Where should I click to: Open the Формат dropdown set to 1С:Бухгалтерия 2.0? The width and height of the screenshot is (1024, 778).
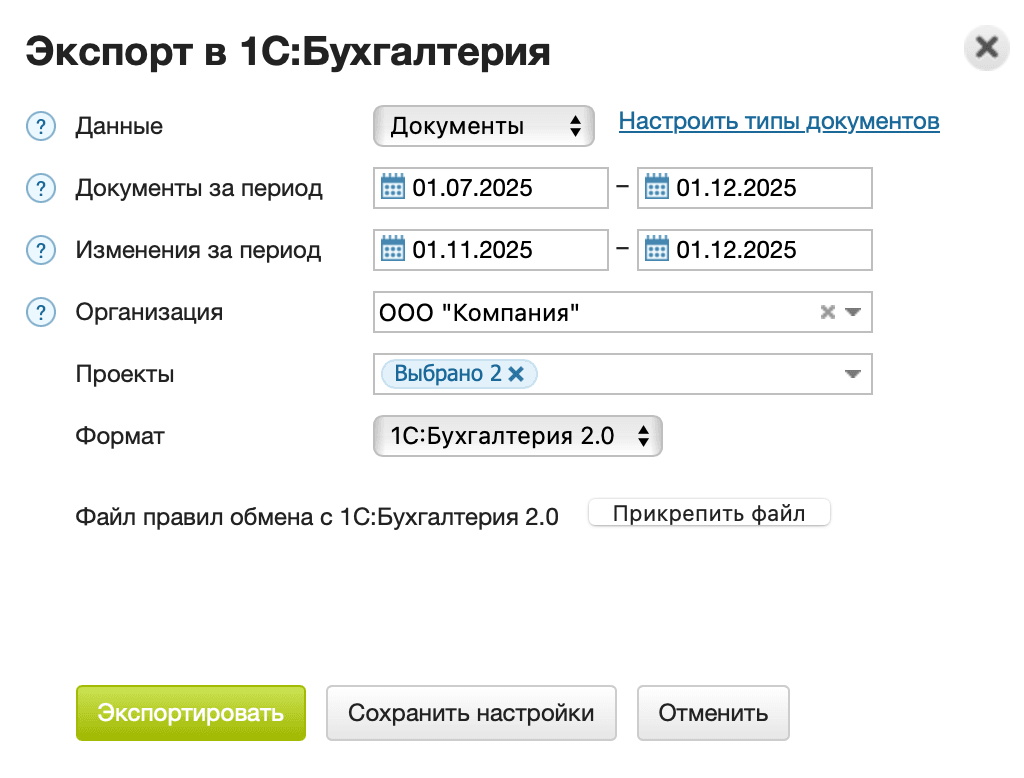point(517,436)
